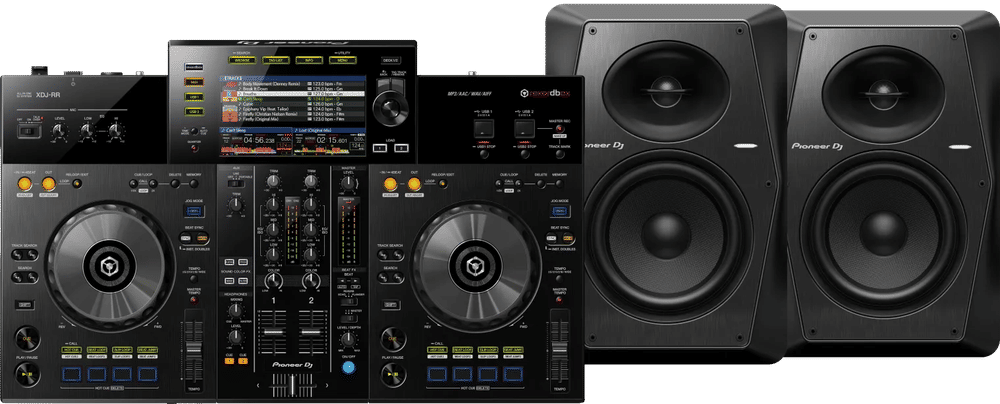Push the right deck RELOOP/EXIT button
The image size is (1000, 404).
pyautogui.click(x=443, y=184)
